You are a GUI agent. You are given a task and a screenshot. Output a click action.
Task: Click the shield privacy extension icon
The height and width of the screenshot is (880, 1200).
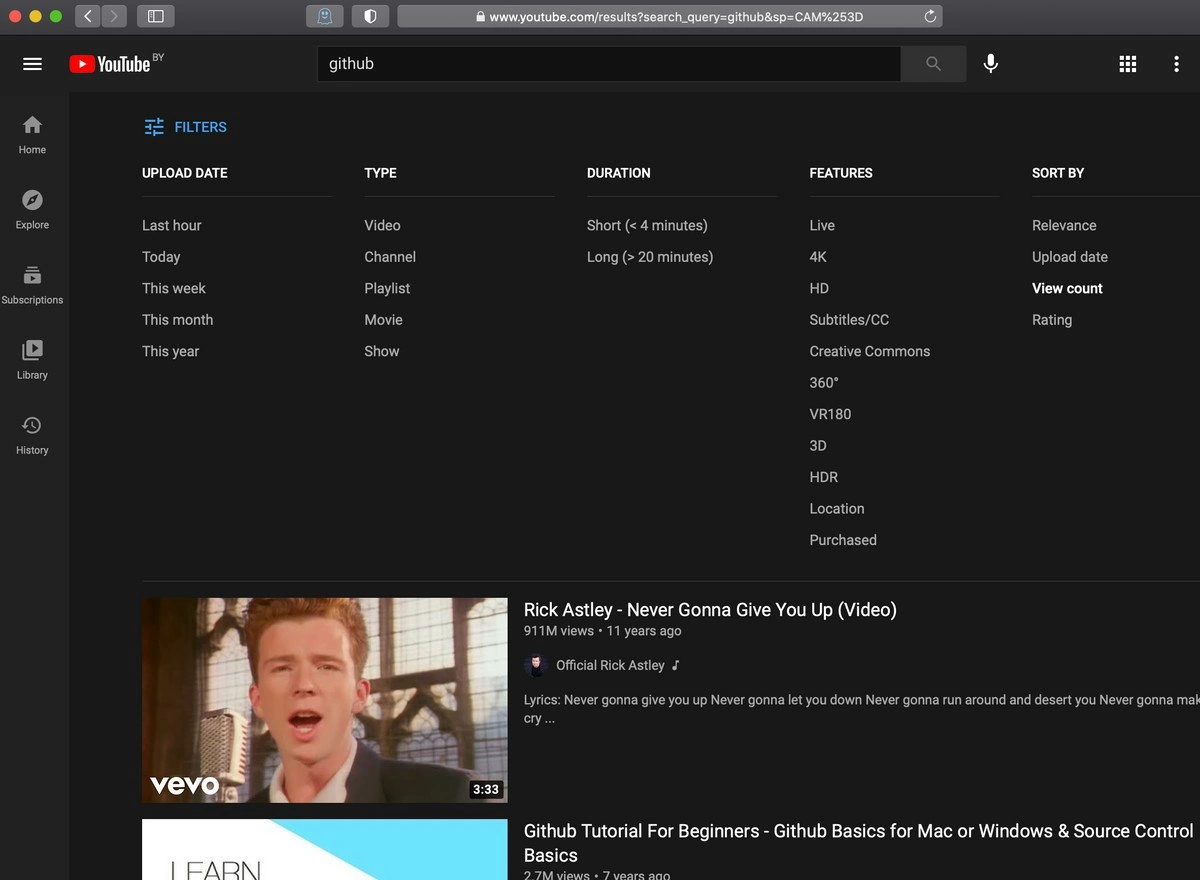(x=370, y=16)
